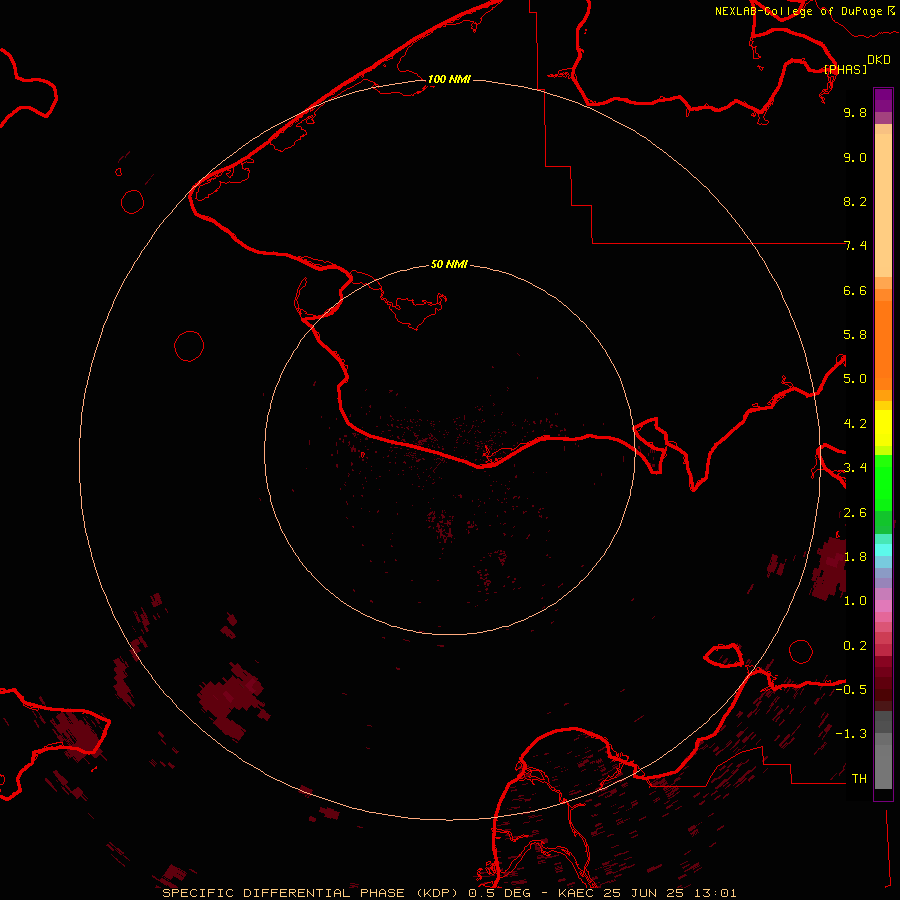
Task: Click the 3.4 value on the scale
Action: 855,468
